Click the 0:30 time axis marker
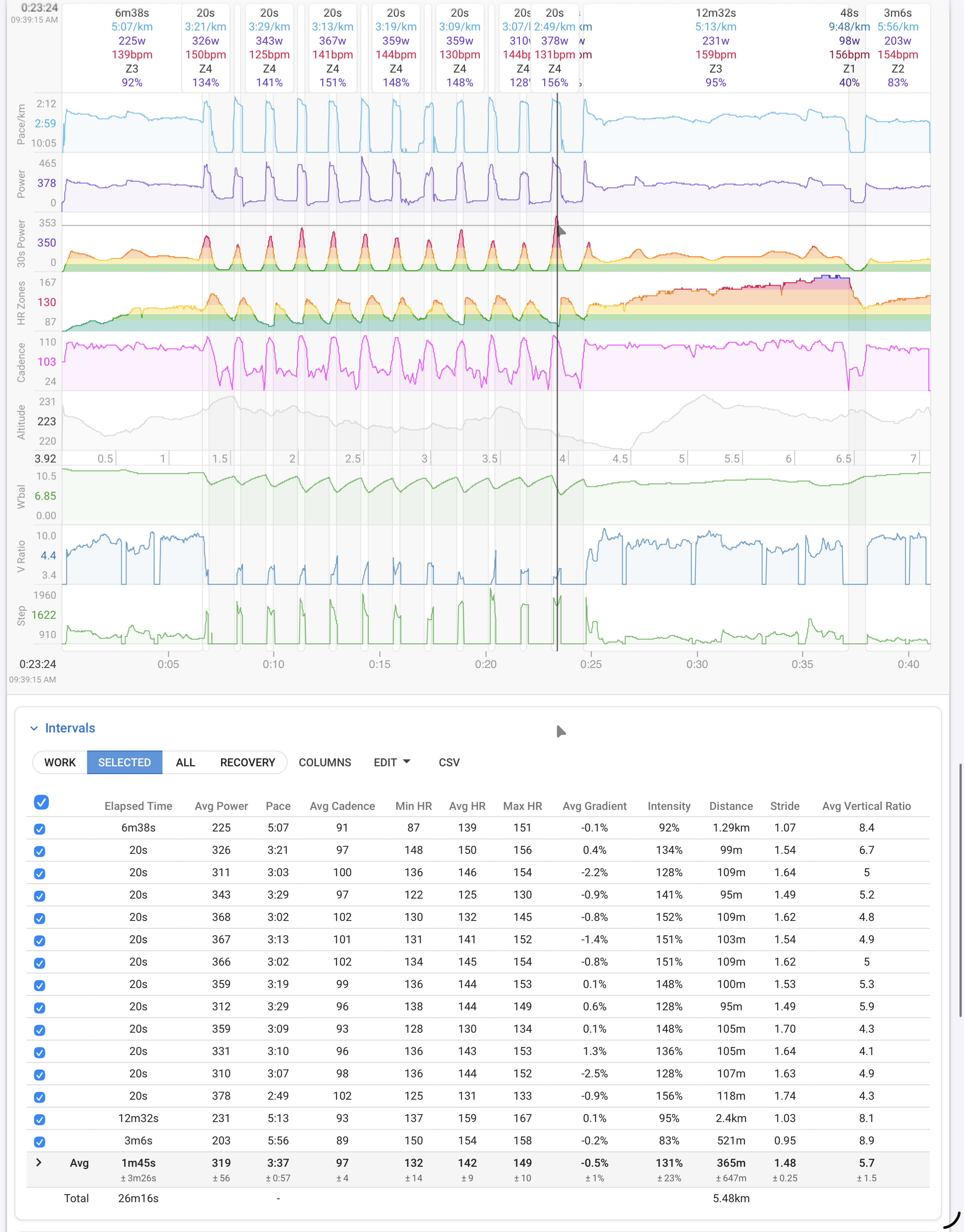 click(x=697, y=664)
